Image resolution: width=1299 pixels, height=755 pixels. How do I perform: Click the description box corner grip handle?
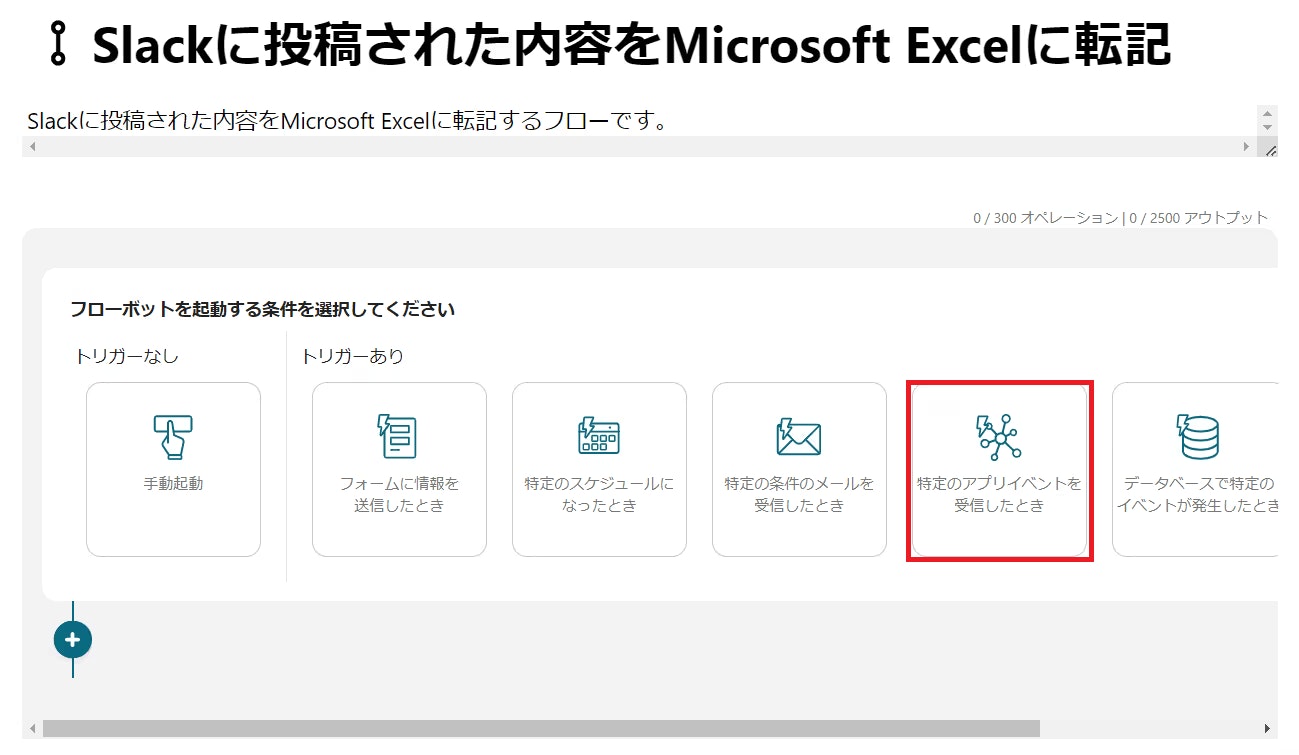tap(1270, 149)
